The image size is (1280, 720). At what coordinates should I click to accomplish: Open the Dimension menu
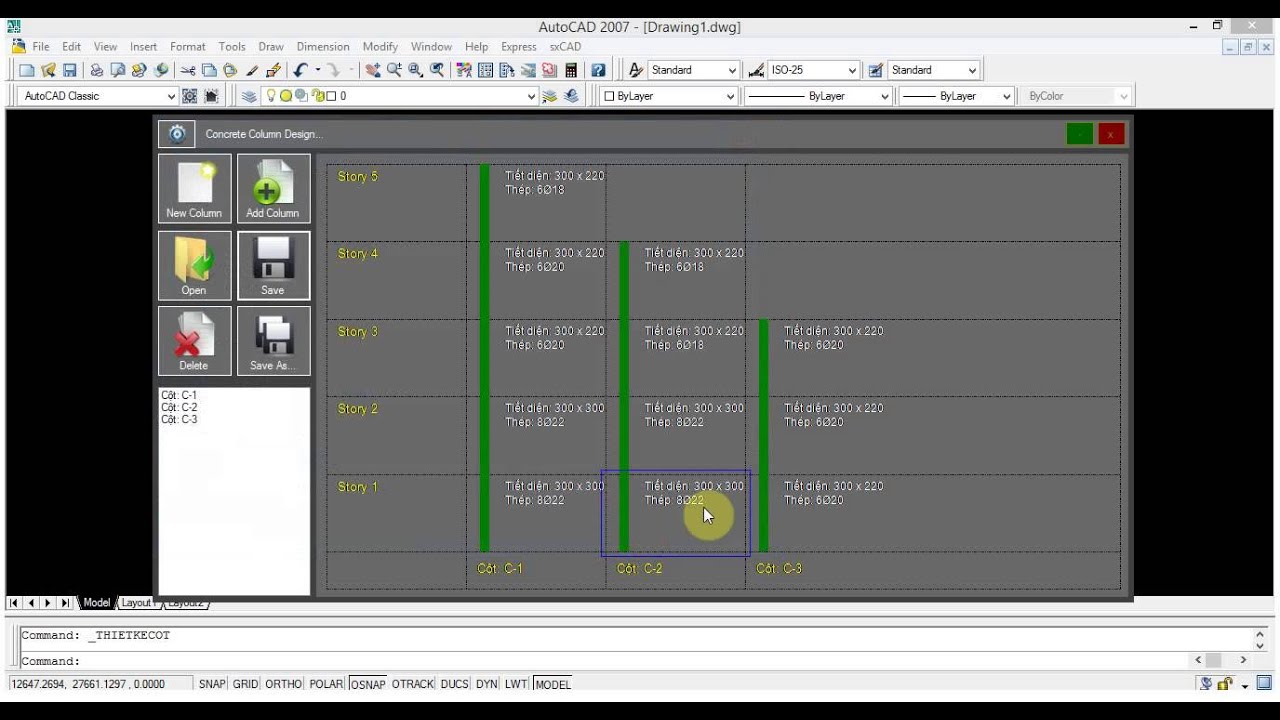[323, 46]
